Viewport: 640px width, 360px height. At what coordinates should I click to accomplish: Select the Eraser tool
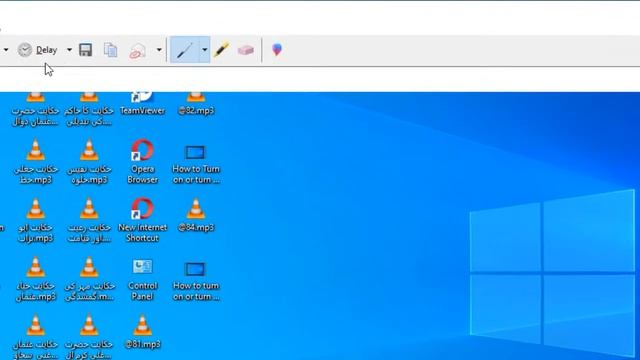coord(246,50)
